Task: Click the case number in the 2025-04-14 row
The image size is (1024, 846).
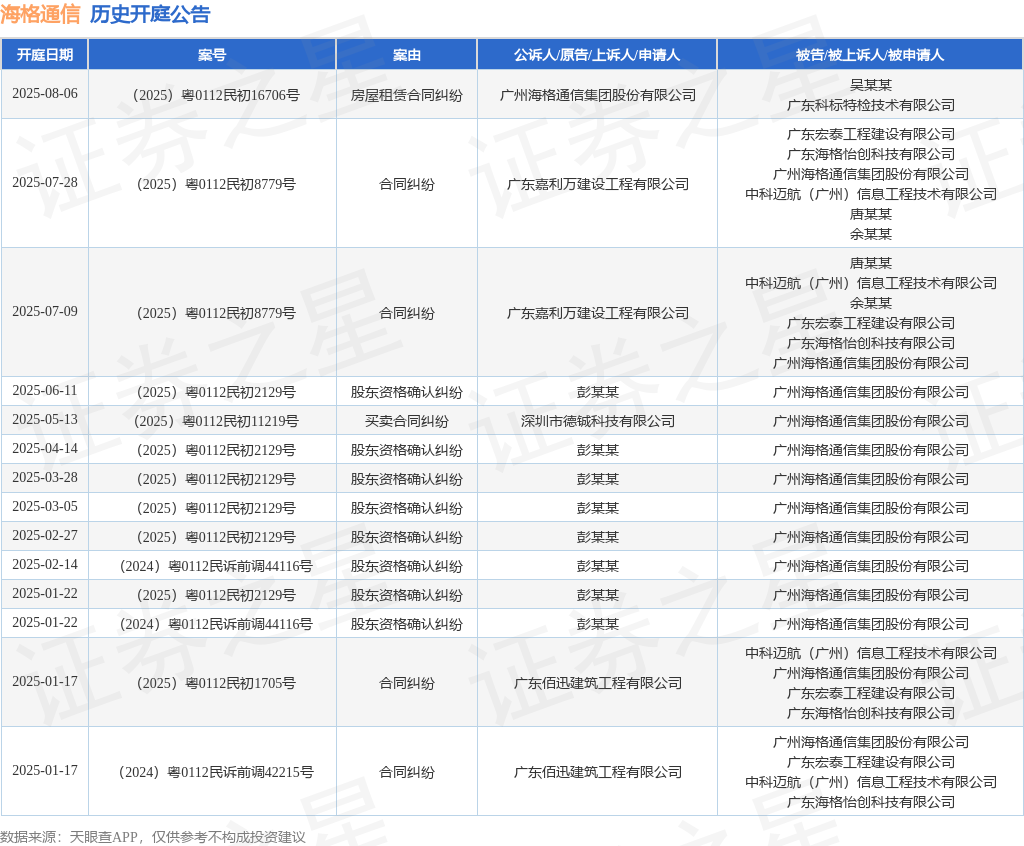Action: (212, 449)
